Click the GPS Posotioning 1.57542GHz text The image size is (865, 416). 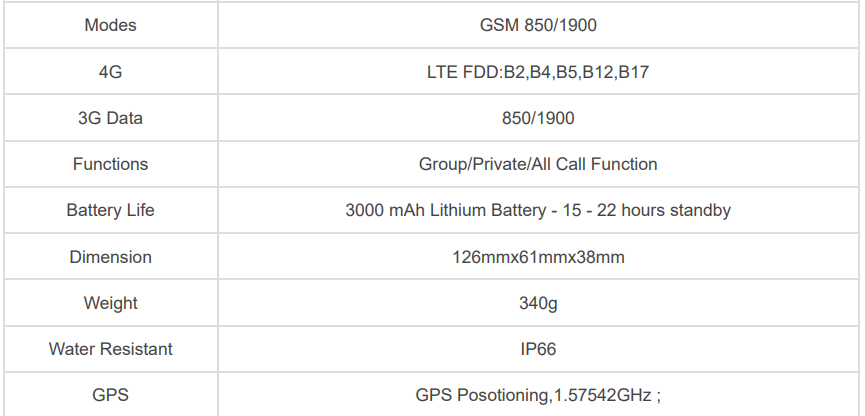538,395
